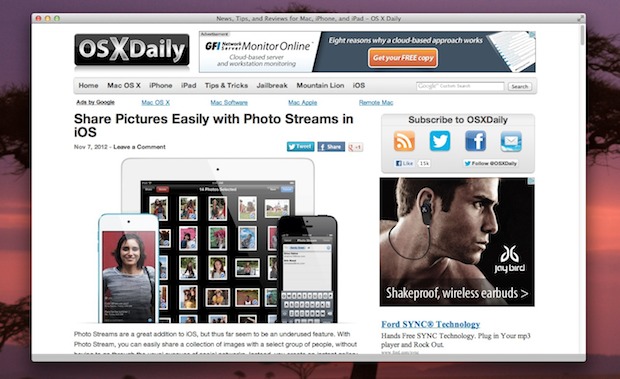620x379 pixels.
Task: Click the vertical scrollbar thumb
Action: coord(582,36)
